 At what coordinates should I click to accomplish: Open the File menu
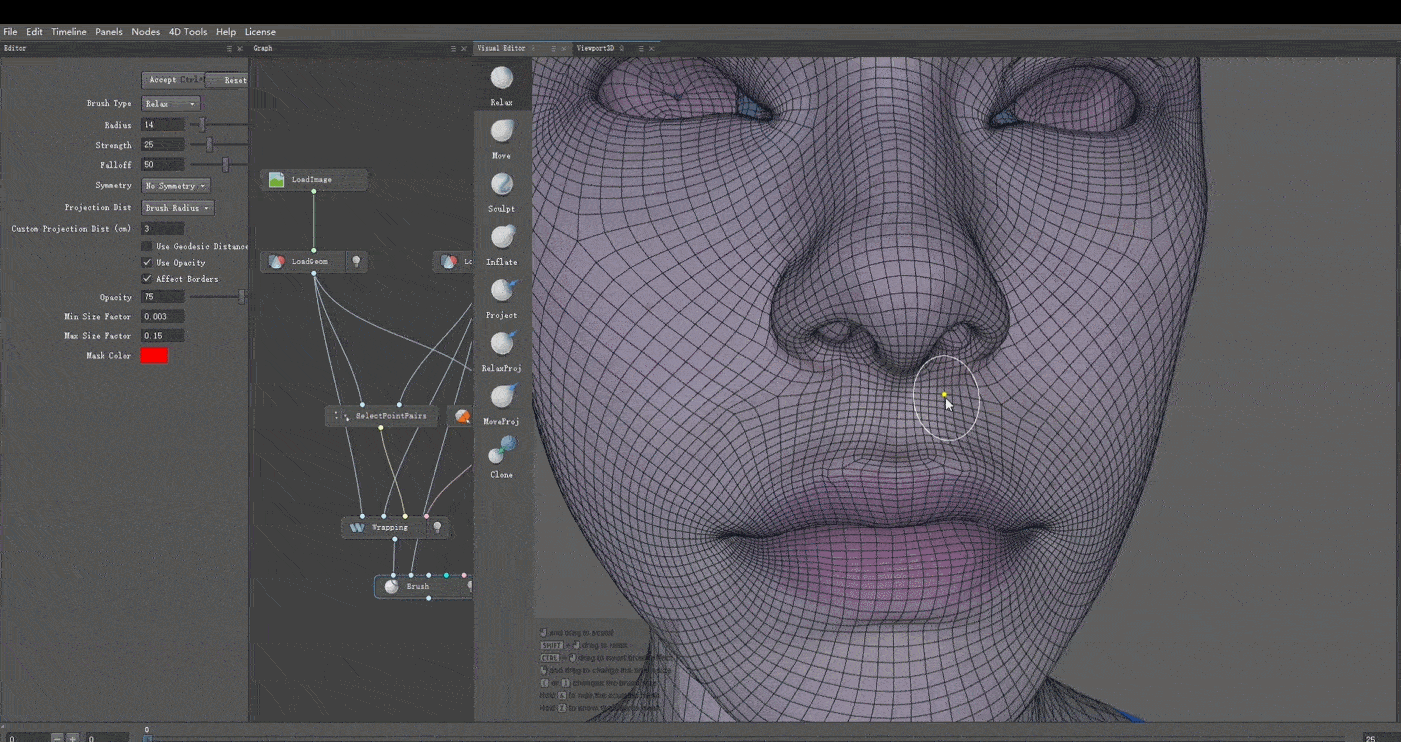point(10,32)
